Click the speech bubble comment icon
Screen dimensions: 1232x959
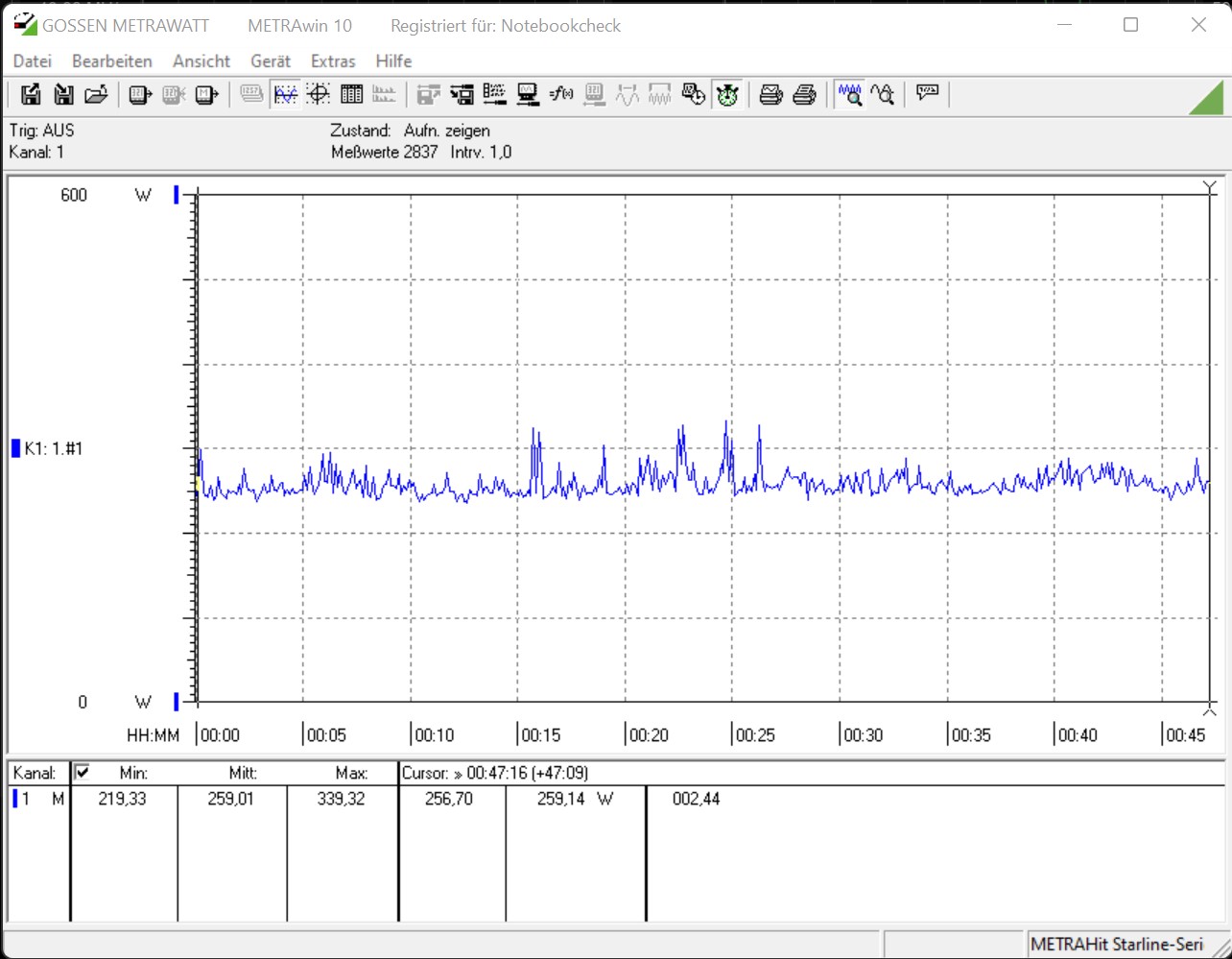[927, 94]
